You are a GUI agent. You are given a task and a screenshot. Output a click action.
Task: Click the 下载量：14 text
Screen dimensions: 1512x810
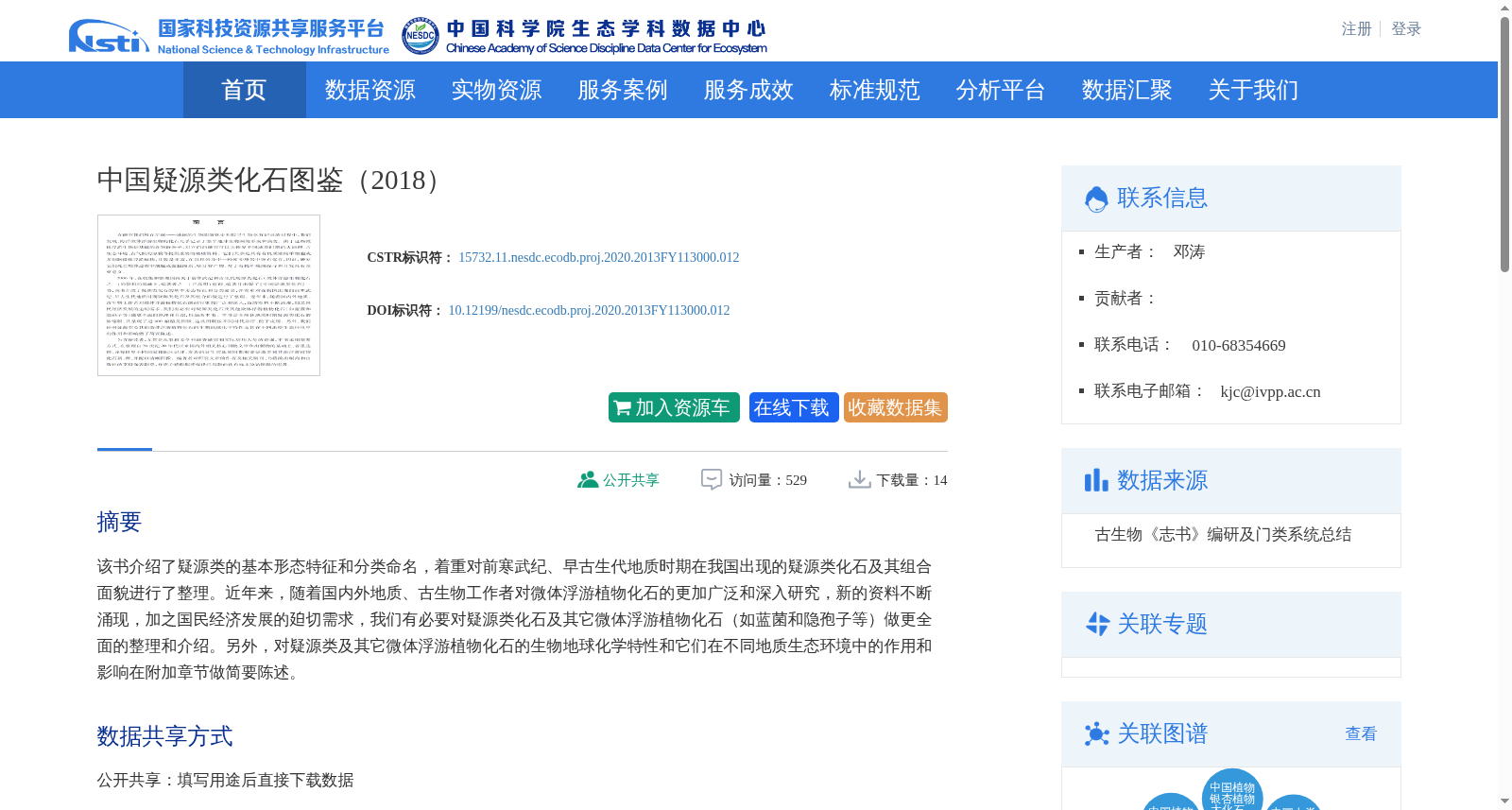(912, 480)
